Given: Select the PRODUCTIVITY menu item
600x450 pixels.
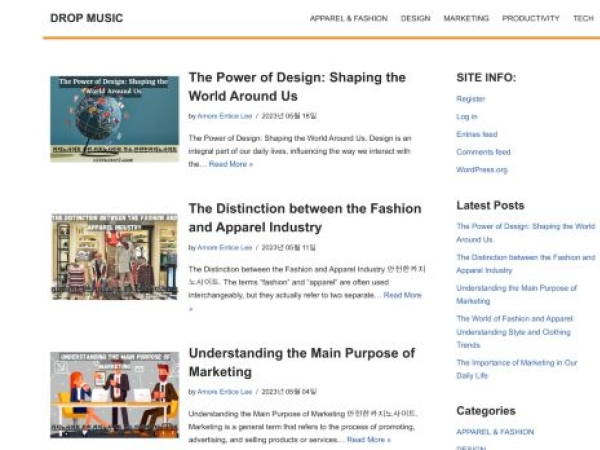Looking at the screenshot, I should [x=530, y=18].
